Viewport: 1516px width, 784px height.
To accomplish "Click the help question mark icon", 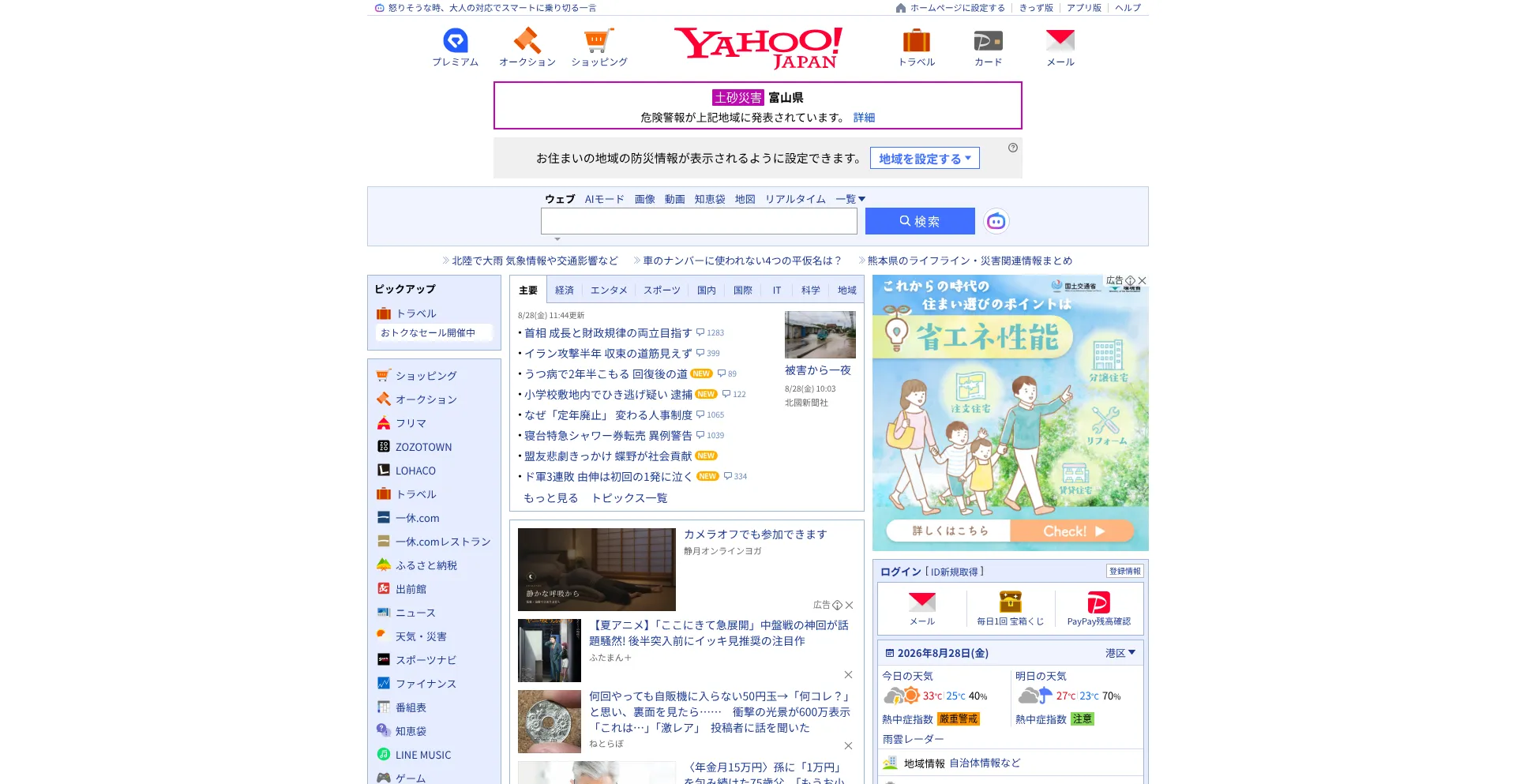I will tap(1013, 148).
